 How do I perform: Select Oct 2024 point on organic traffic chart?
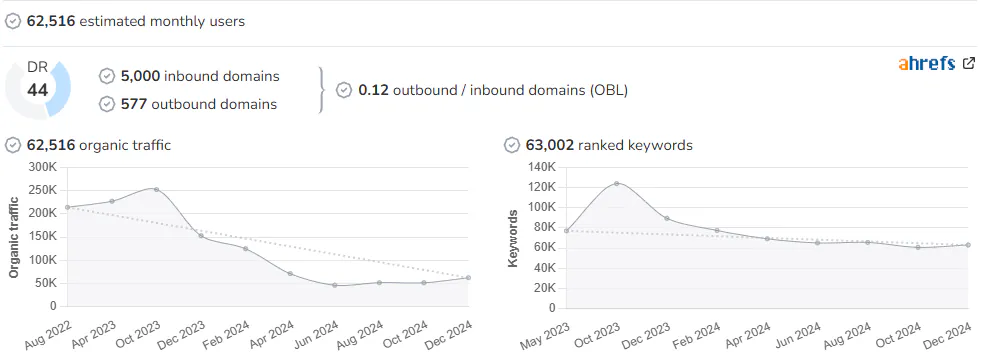[424, 283]
